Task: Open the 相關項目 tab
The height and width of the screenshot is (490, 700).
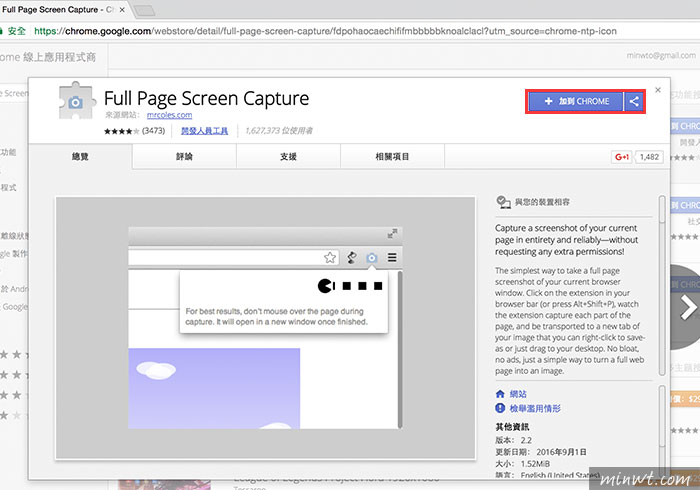Action: pyautogui.click(x=392, y=157)
